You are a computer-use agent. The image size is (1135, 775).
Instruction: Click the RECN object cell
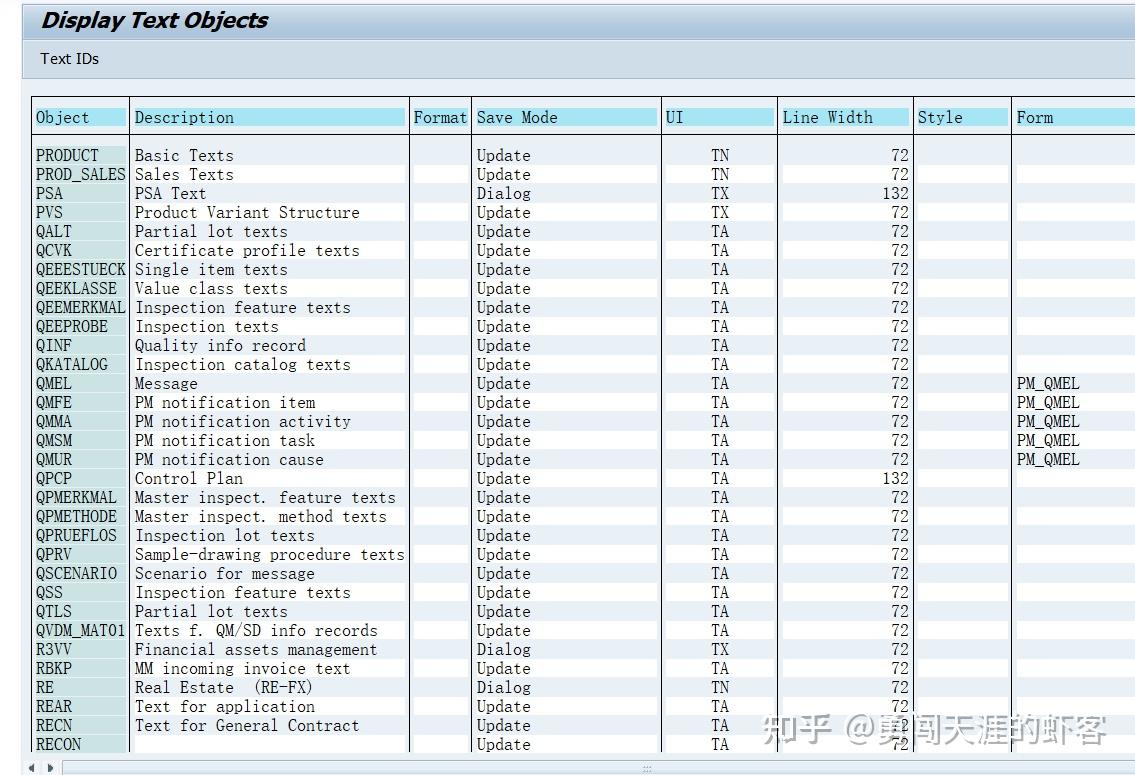pos(80,725)
